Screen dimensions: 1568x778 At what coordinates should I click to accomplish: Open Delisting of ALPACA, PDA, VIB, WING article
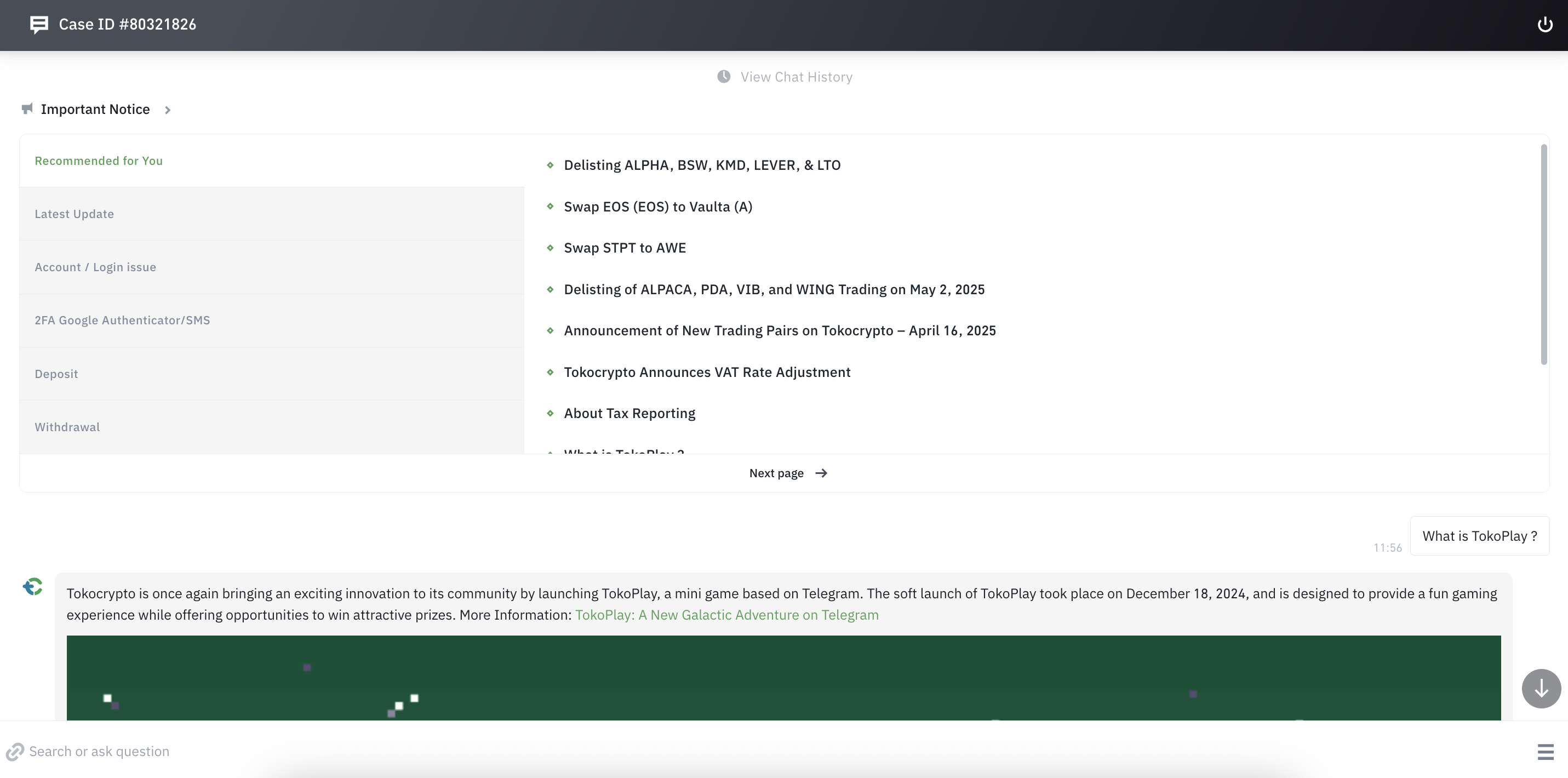coord(774,289)
